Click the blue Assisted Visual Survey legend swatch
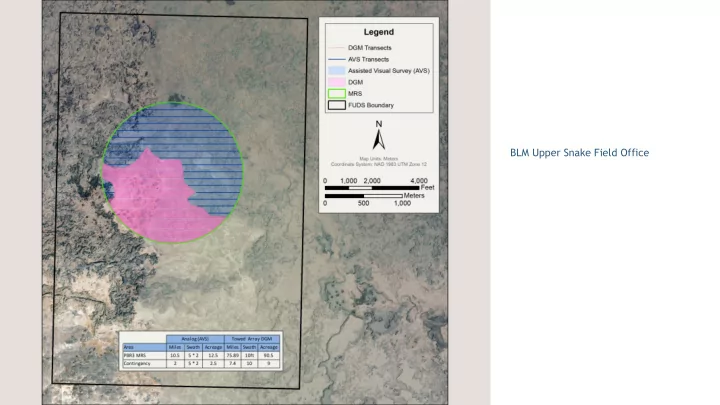 337,71
